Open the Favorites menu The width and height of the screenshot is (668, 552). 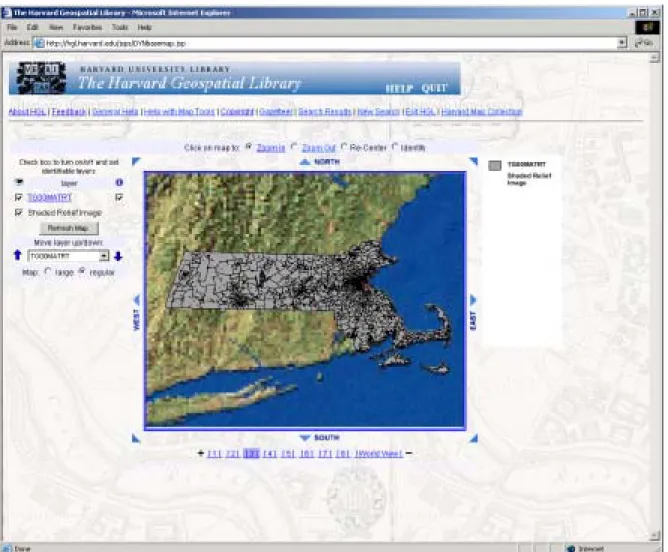point(87,27)
